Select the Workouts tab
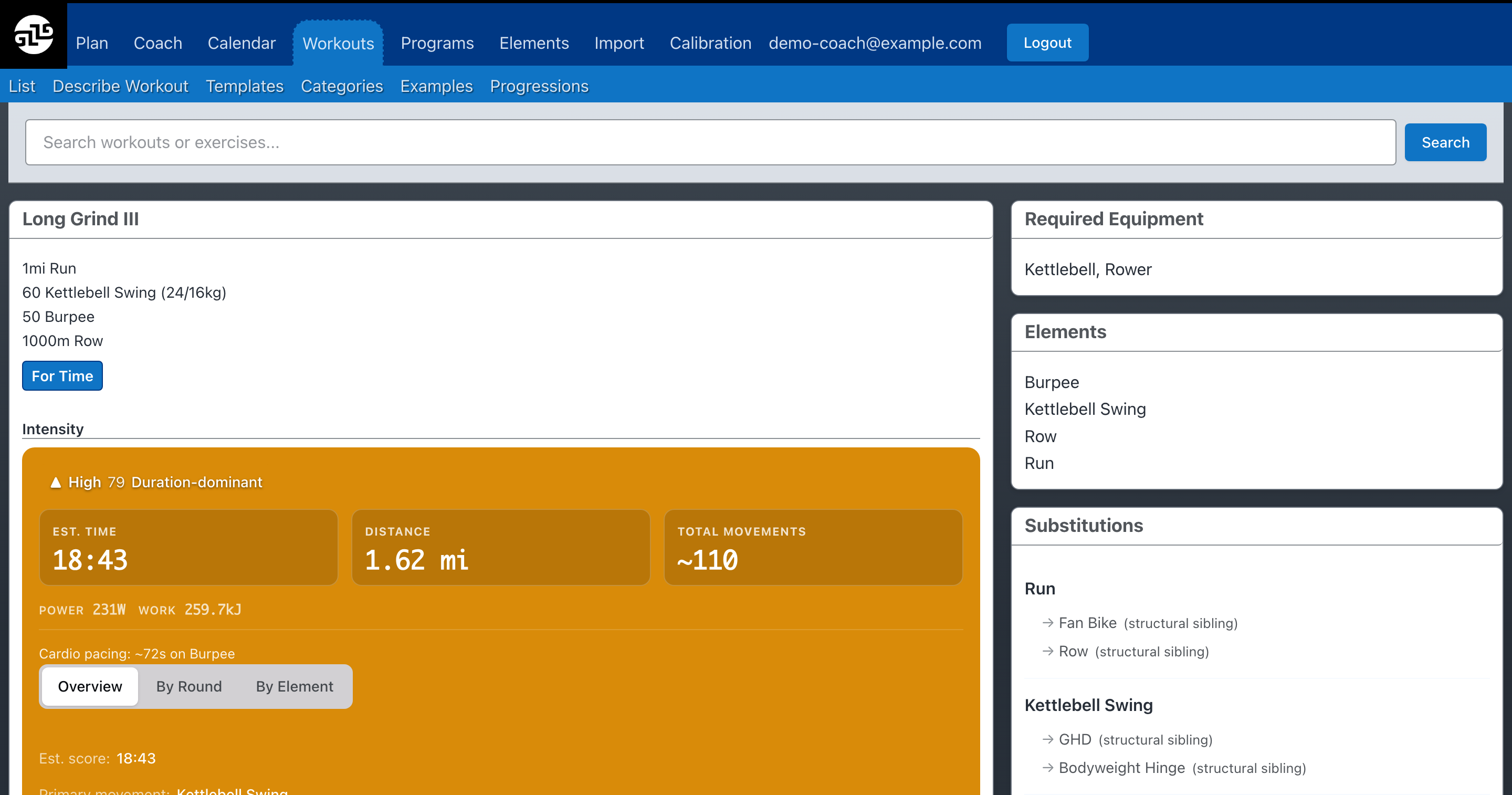This screenshot has width=1512, height=795. click(x=338, y=44)
